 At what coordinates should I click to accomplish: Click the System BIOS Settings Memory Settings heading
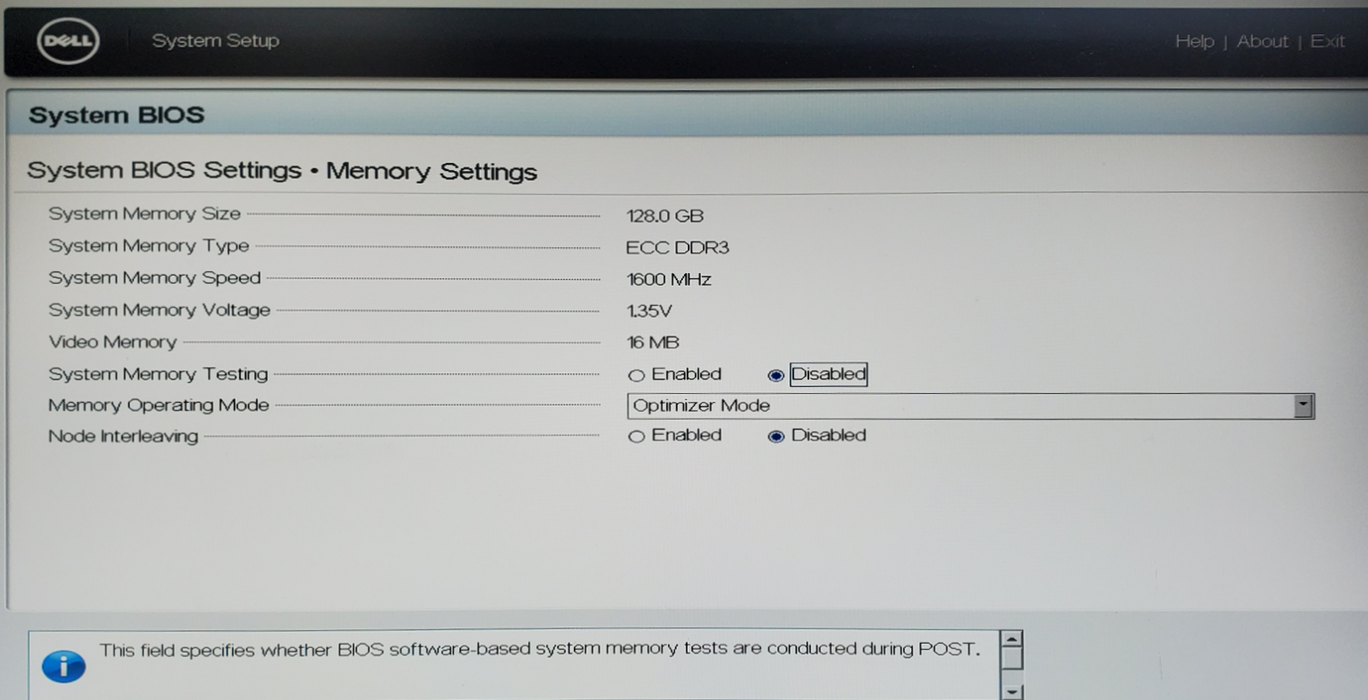point(282,171)
